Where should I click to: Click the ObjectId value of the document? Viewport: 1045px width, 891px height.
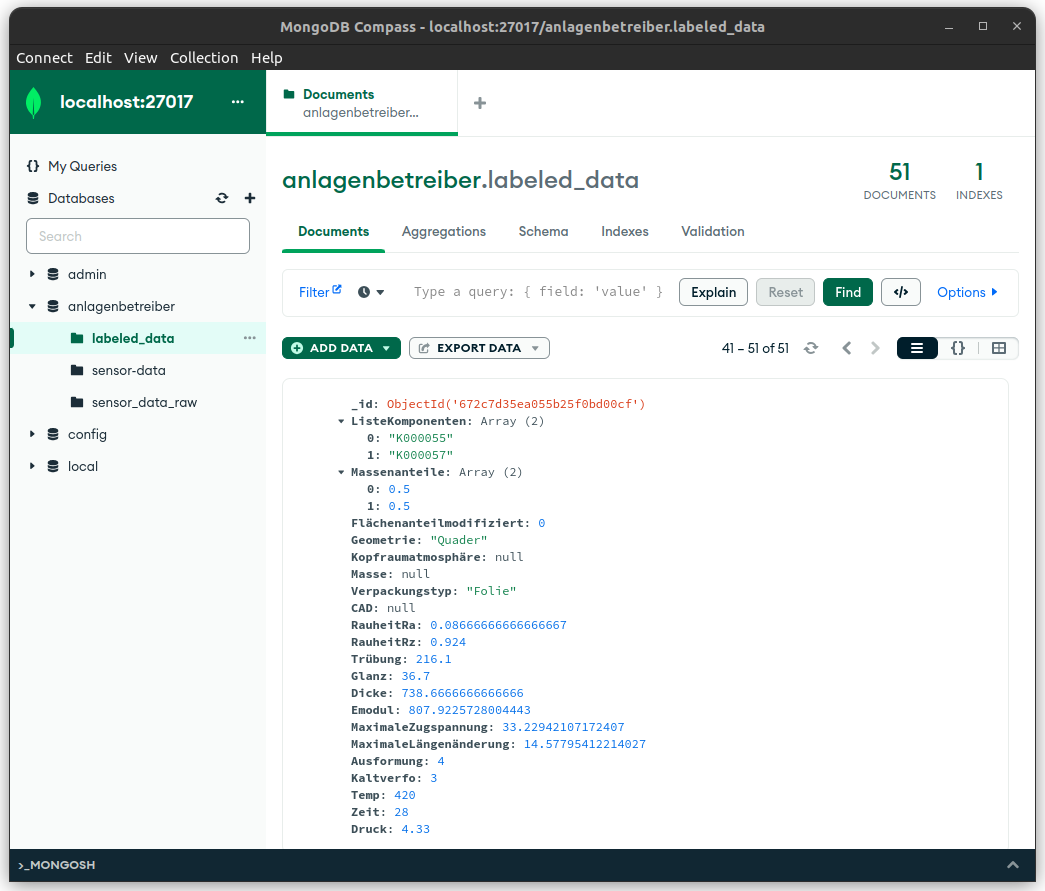click(516, 405)
